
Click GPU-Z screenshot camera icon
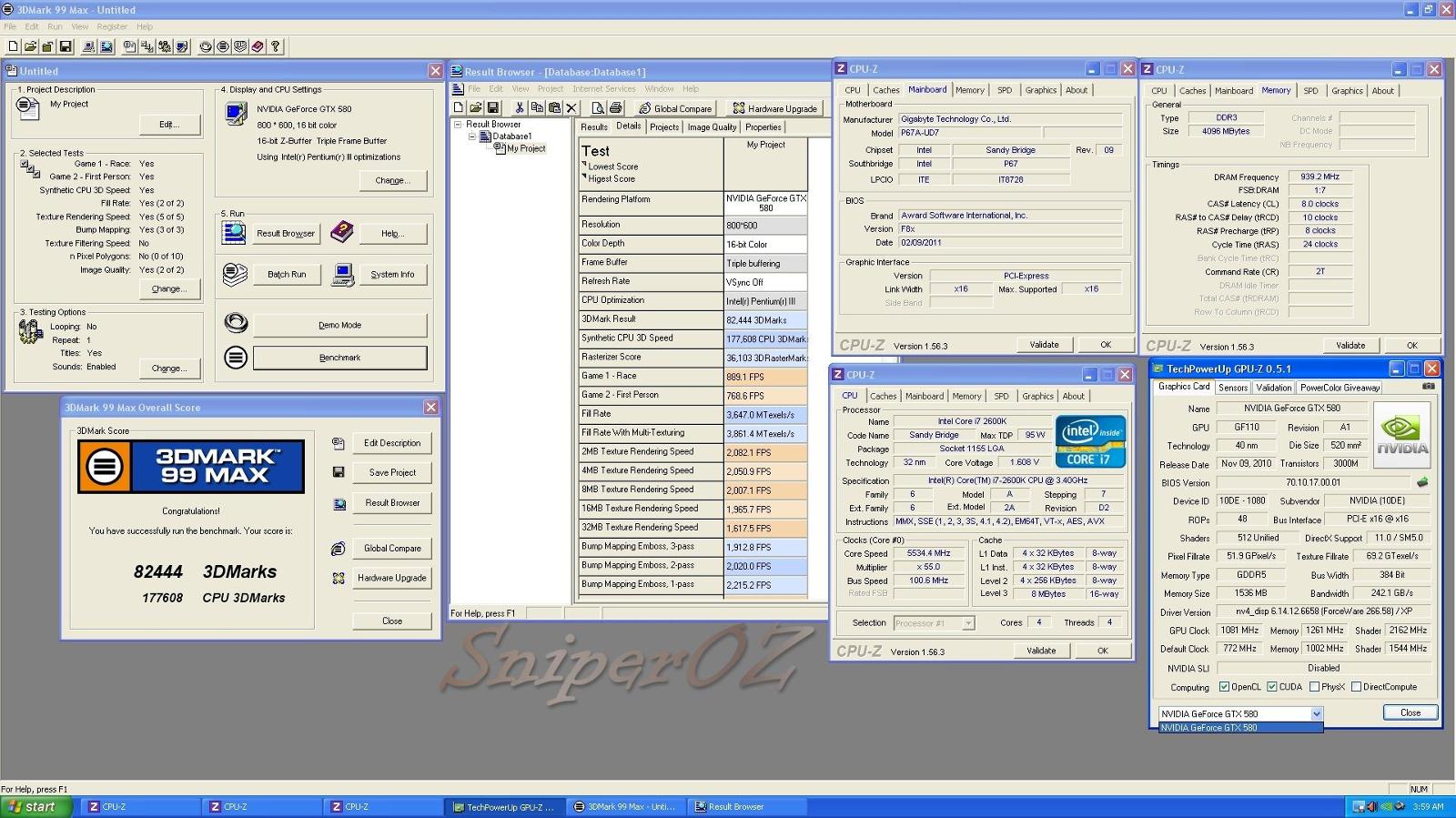[1429, 387]
